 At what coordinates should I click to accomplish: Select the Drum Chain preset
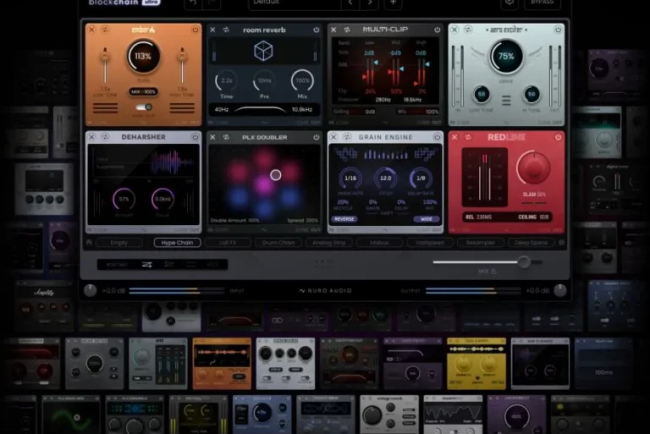tap(279, 242)
